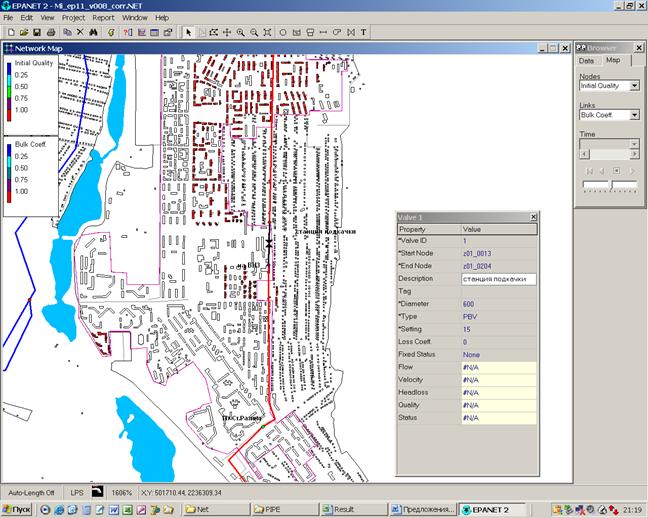Viewport: 648px width, 518px height.
Task: Select the Add Pipe tool
Action: [322, 32]
